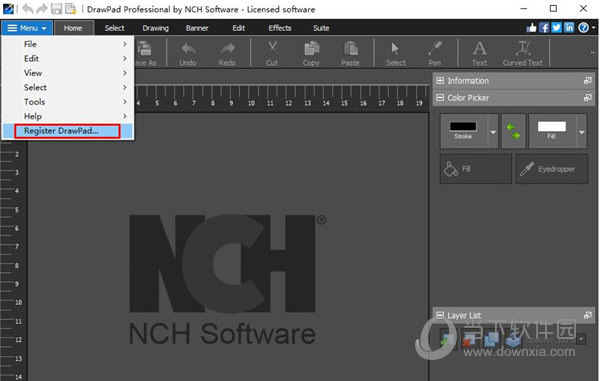Click the Save As toolbar icon
The height and width of the screenshot is (381, 600).
click(145, 53)
